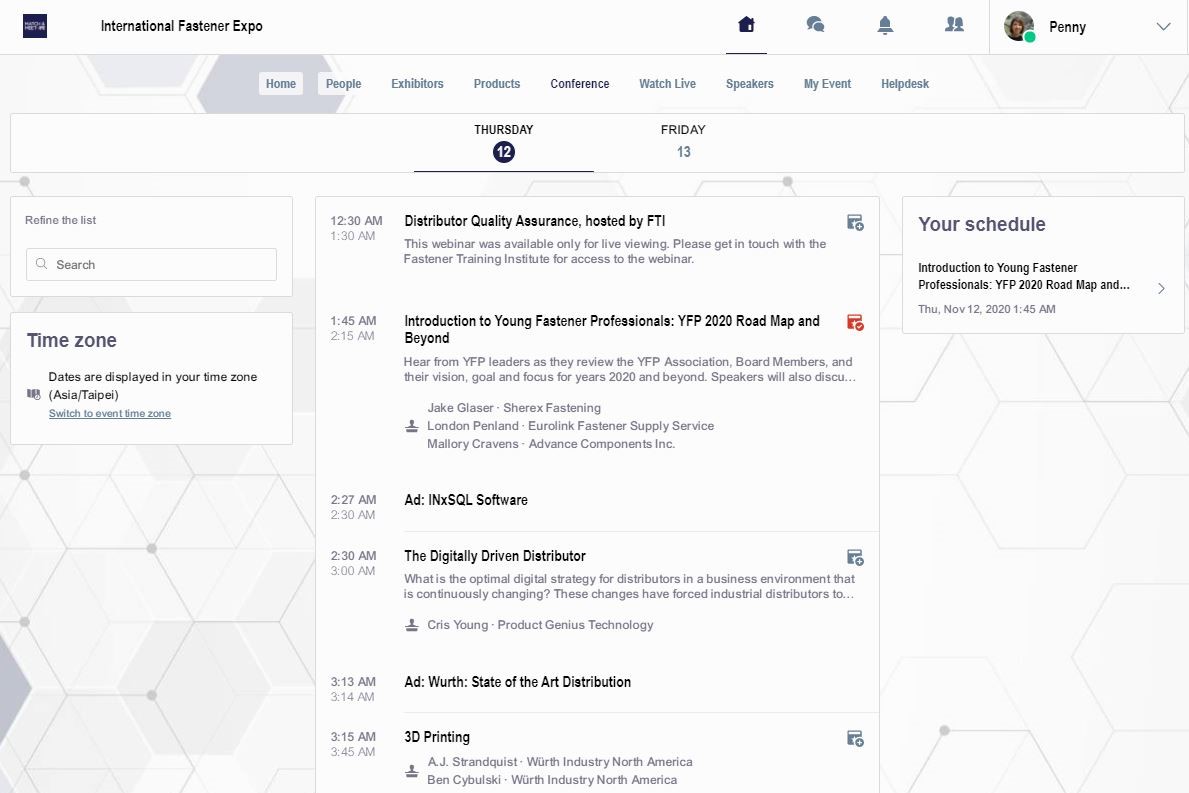Add The Digitally Driven Distributor to schedule

tap(855, 557)
